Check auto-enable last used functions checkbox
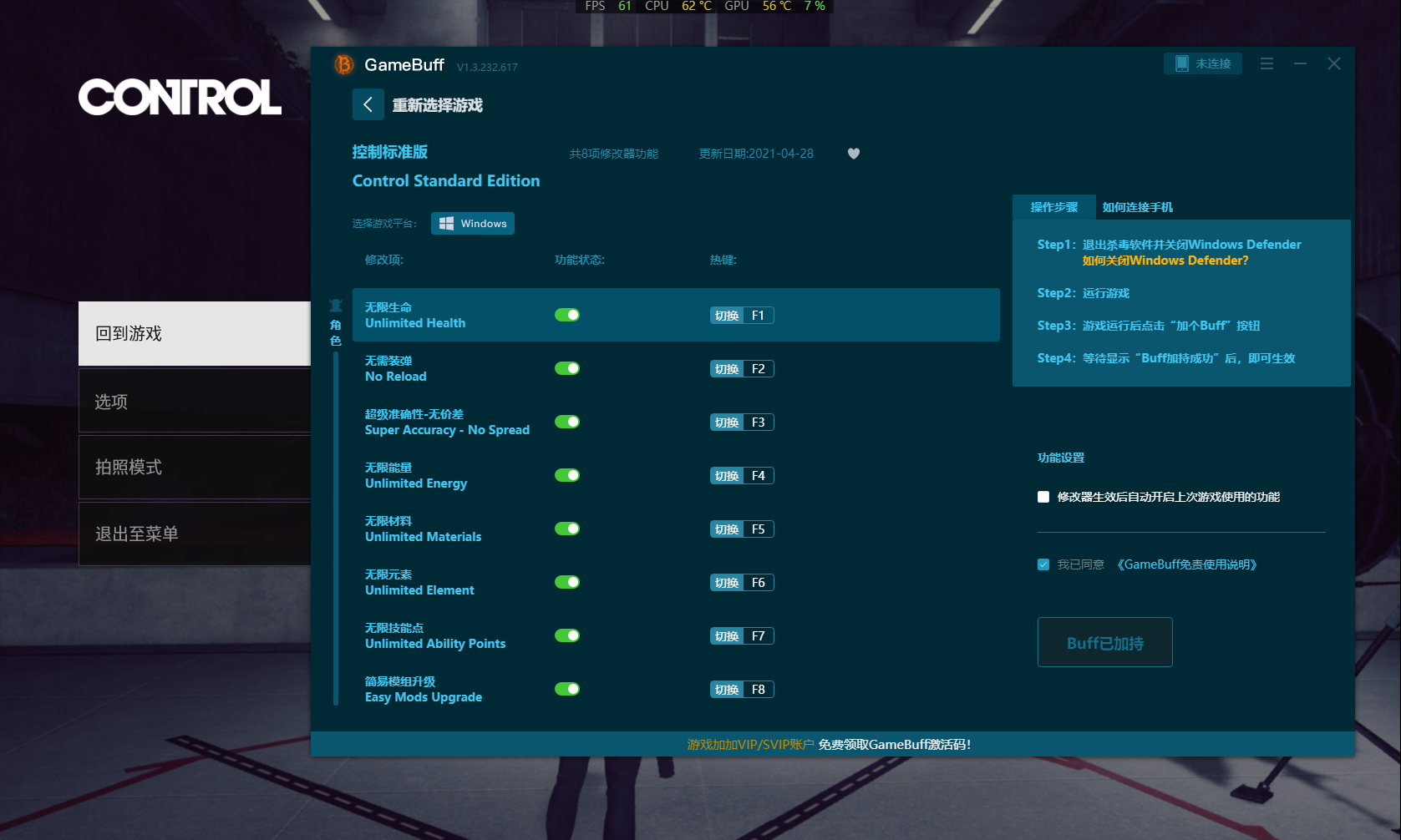The height and width of the screenshot is (840, 1401). (1043, 497)
